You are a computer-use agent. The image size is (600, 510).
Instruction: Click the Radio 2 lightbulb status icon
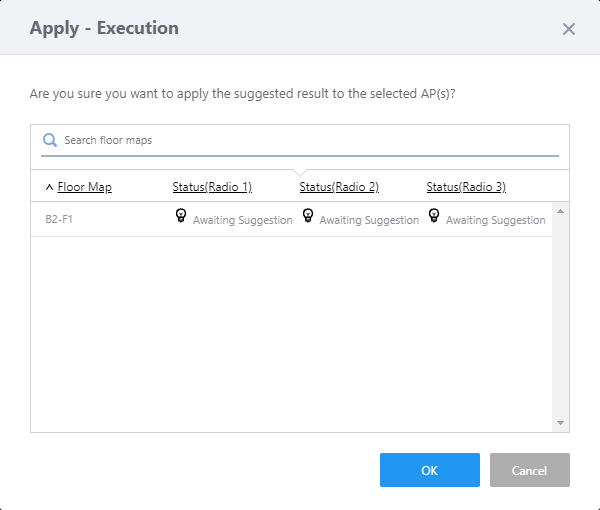(x=308, y=215)
